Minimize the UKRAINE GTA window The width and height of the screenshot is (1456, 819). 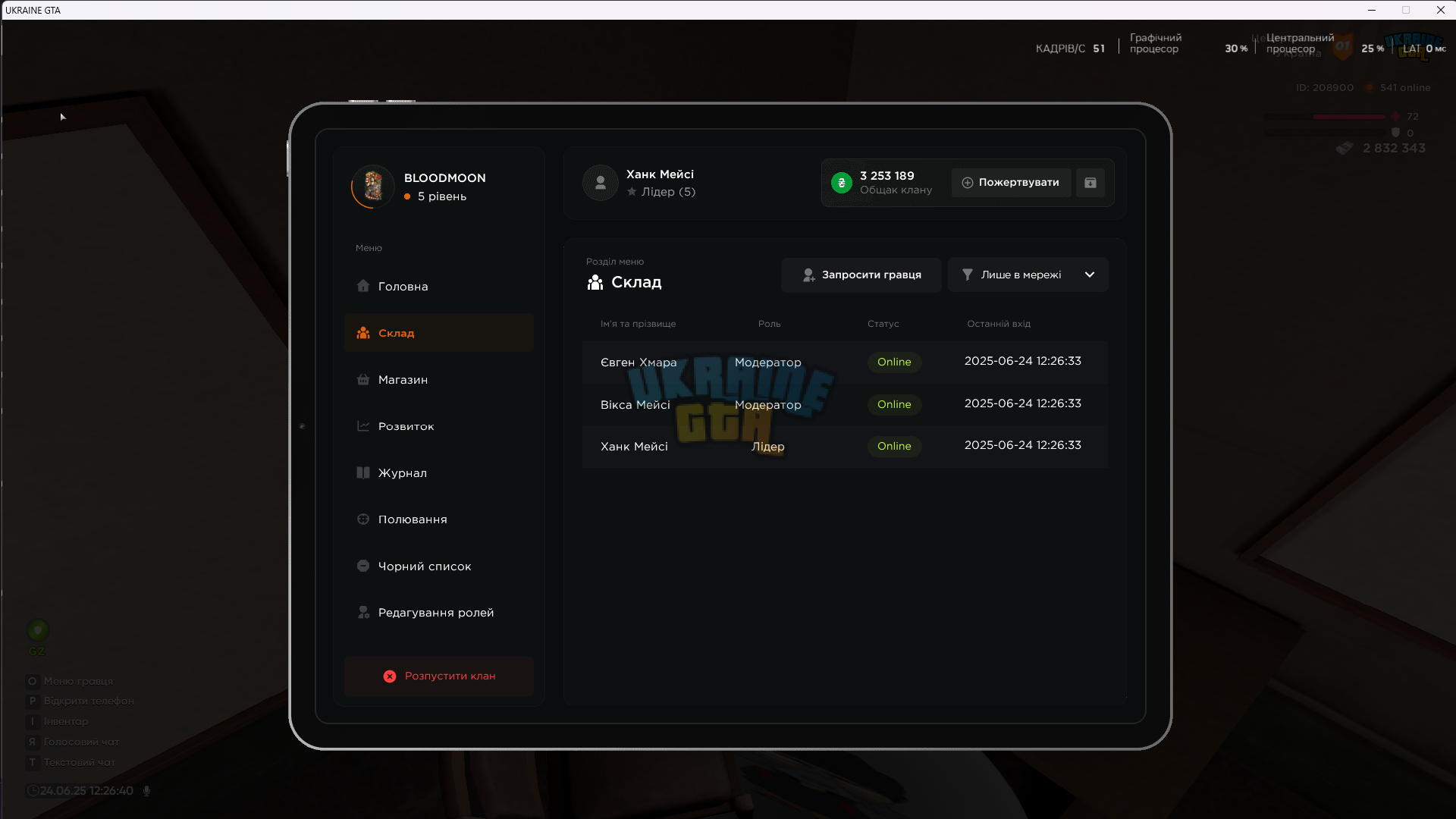(1371, 10)
